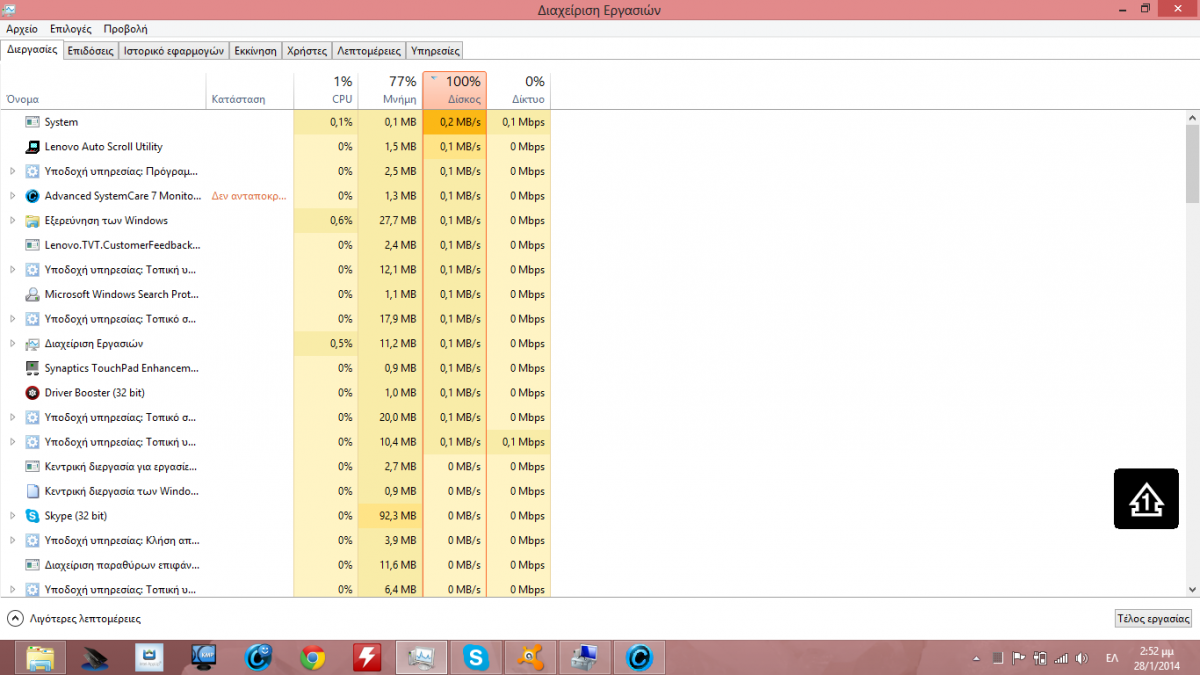
Task: Switch to the Εκκίνηση tab
Action: point(255,50)
